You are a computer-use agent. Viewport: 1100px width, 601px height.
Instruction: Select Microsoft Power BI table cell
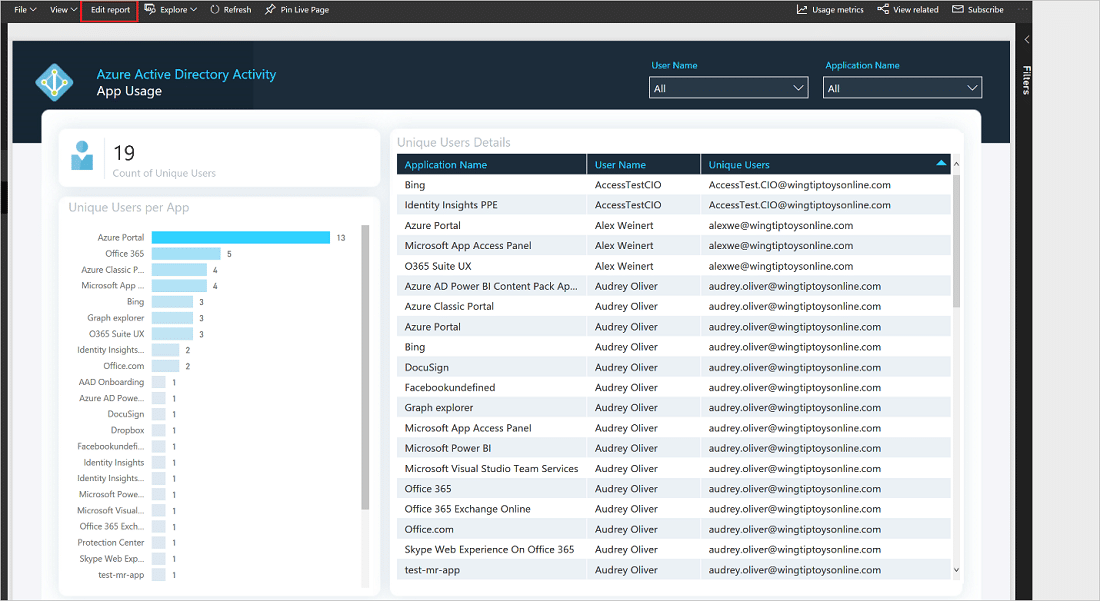point(448,448)
